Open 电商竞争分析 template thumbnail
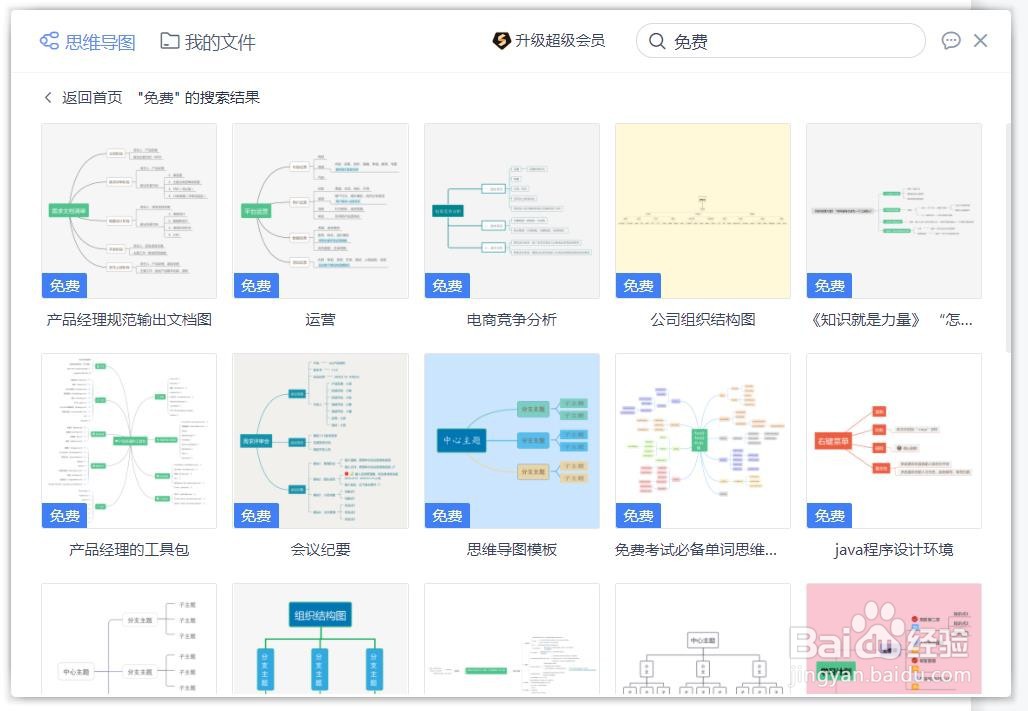Screen dimensions: 1028x711 pos(512,211)
